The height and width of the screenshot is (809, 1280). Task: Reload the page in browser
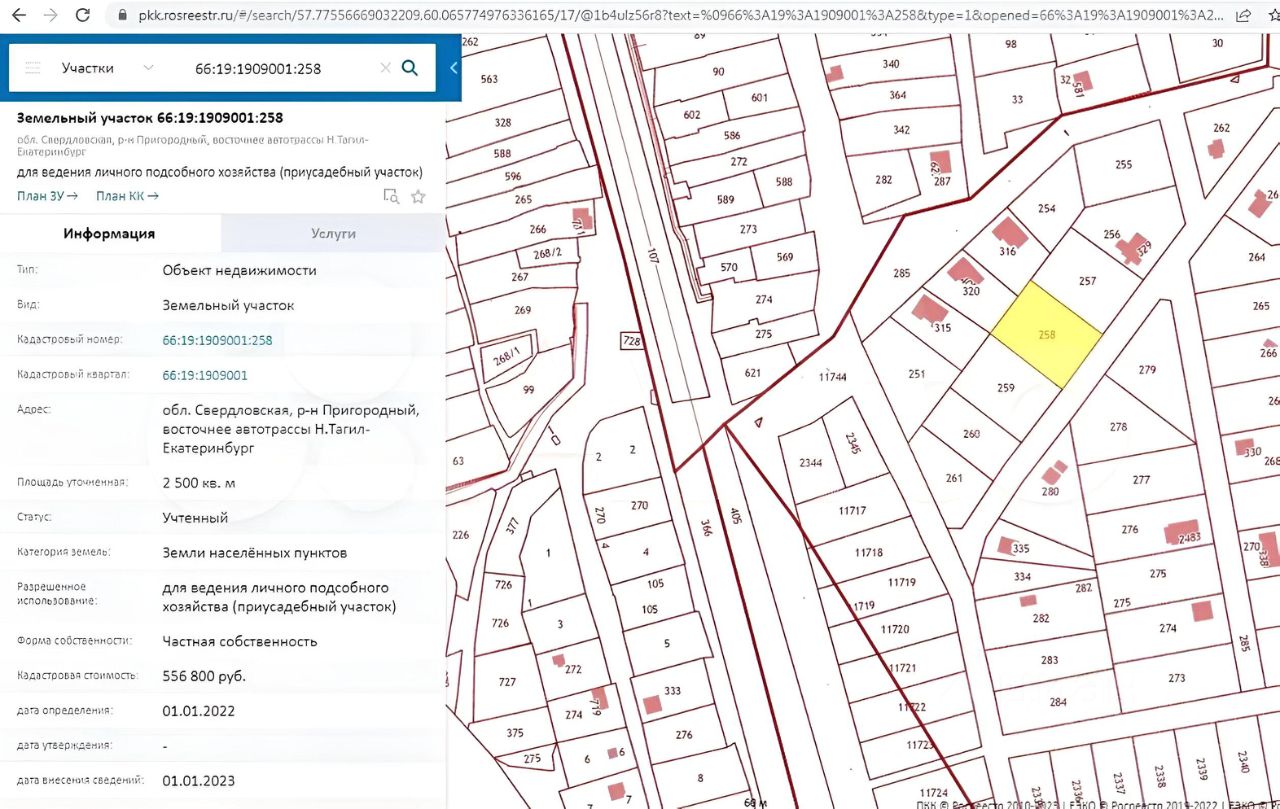tap(83, 15)
